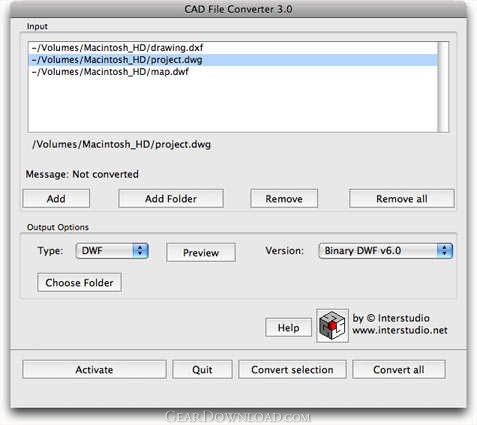Click the Version dropdown blue arrow stepper
The height and width of the screenshot is (425, 477).
[x=445, y=251]
